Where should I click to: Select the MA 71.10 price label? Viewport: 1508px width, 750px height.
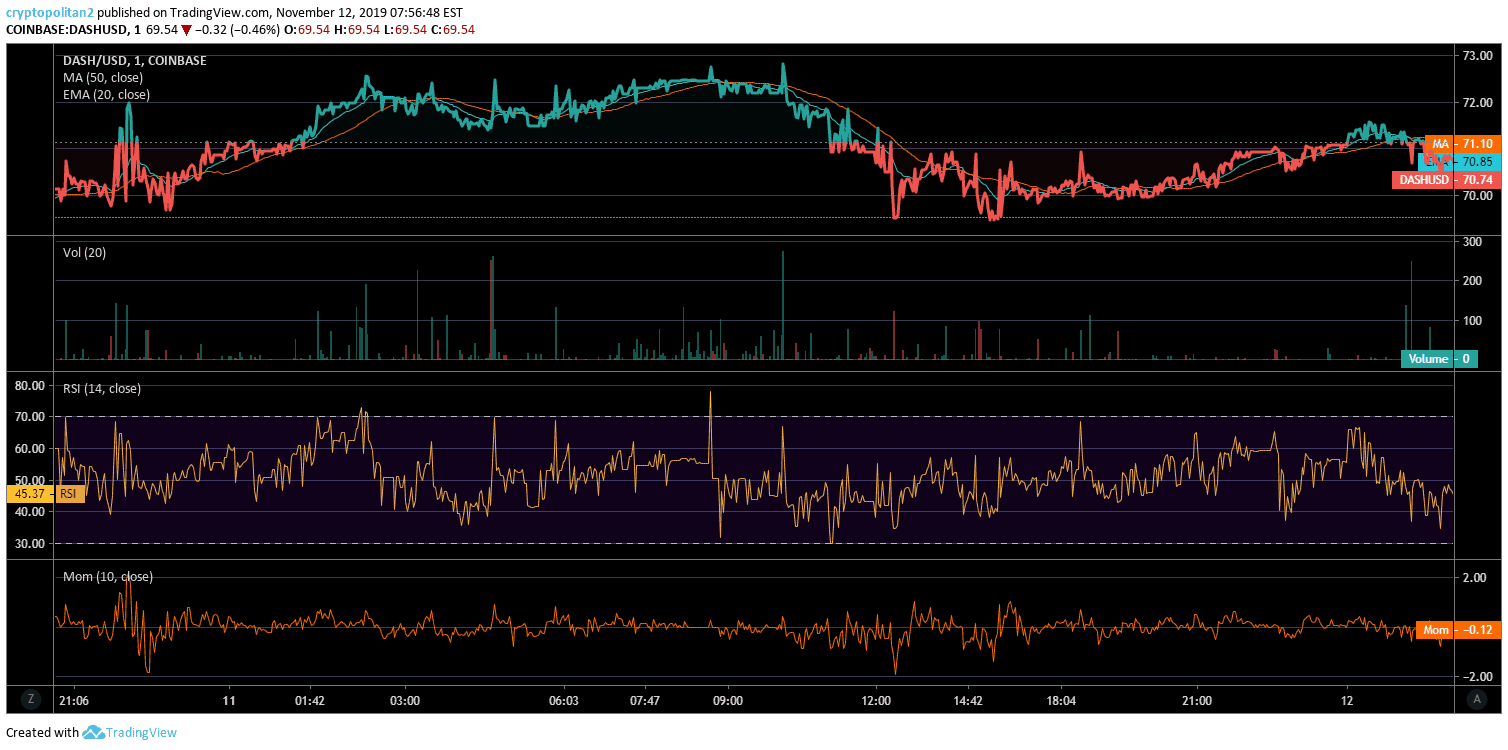pyautogui.click(x=1463, y=144)
